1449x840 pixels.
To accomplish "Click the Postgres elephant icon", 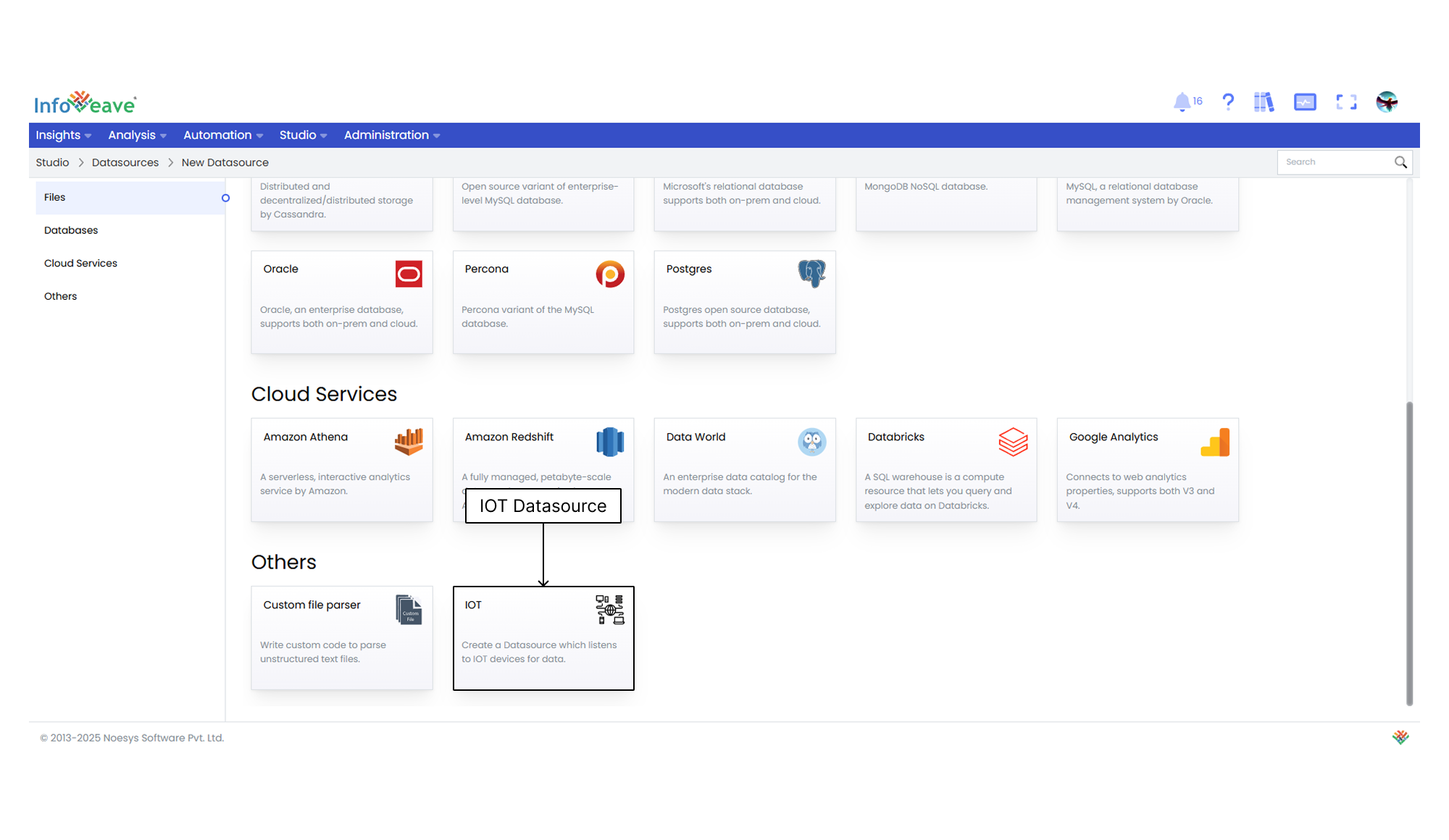I will 811,274.
